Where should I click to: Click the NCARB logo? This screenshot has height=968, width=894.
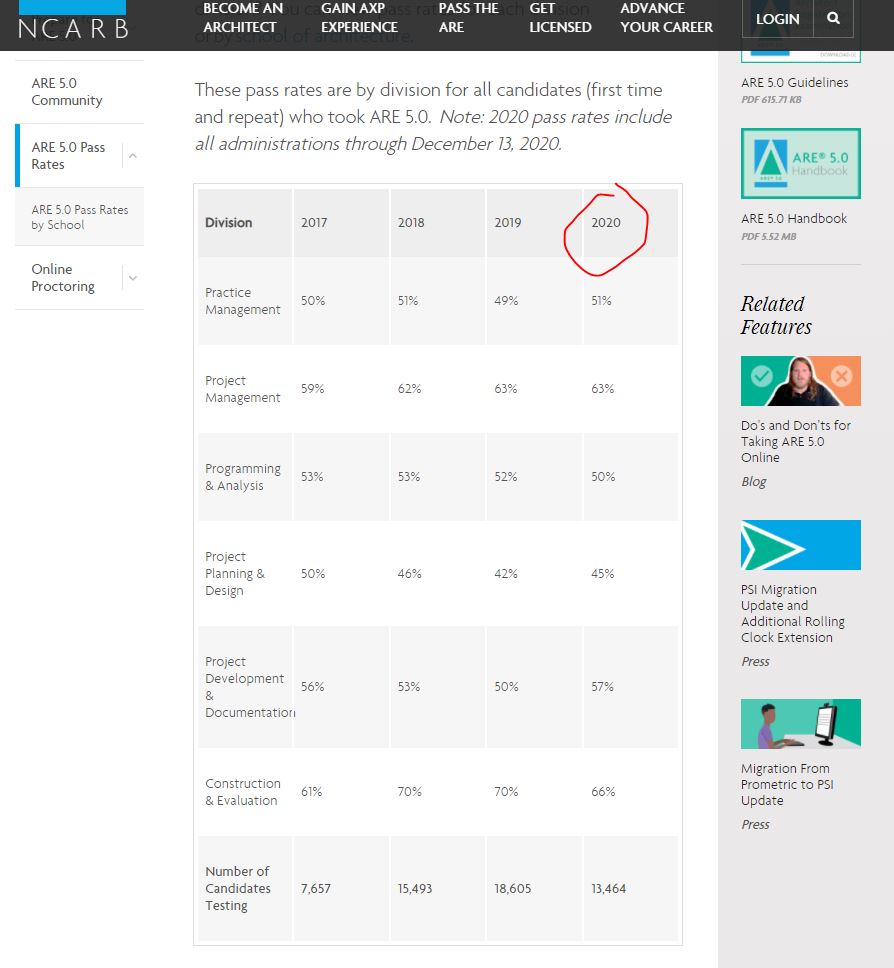(x=73, y=21)
